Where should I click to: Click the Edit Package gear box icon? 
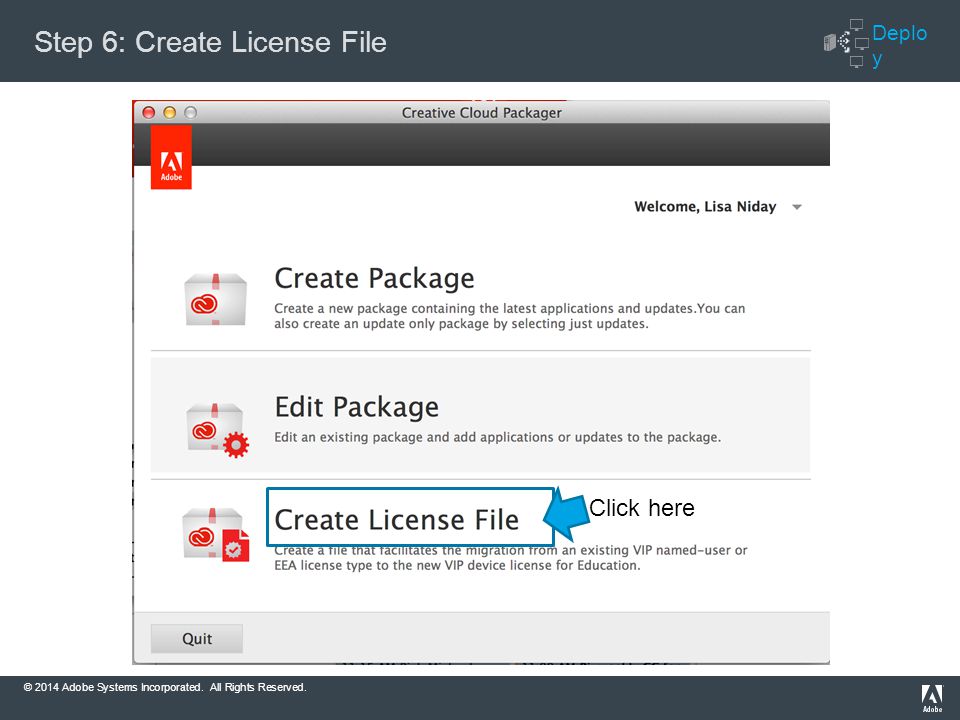(217, 430)
